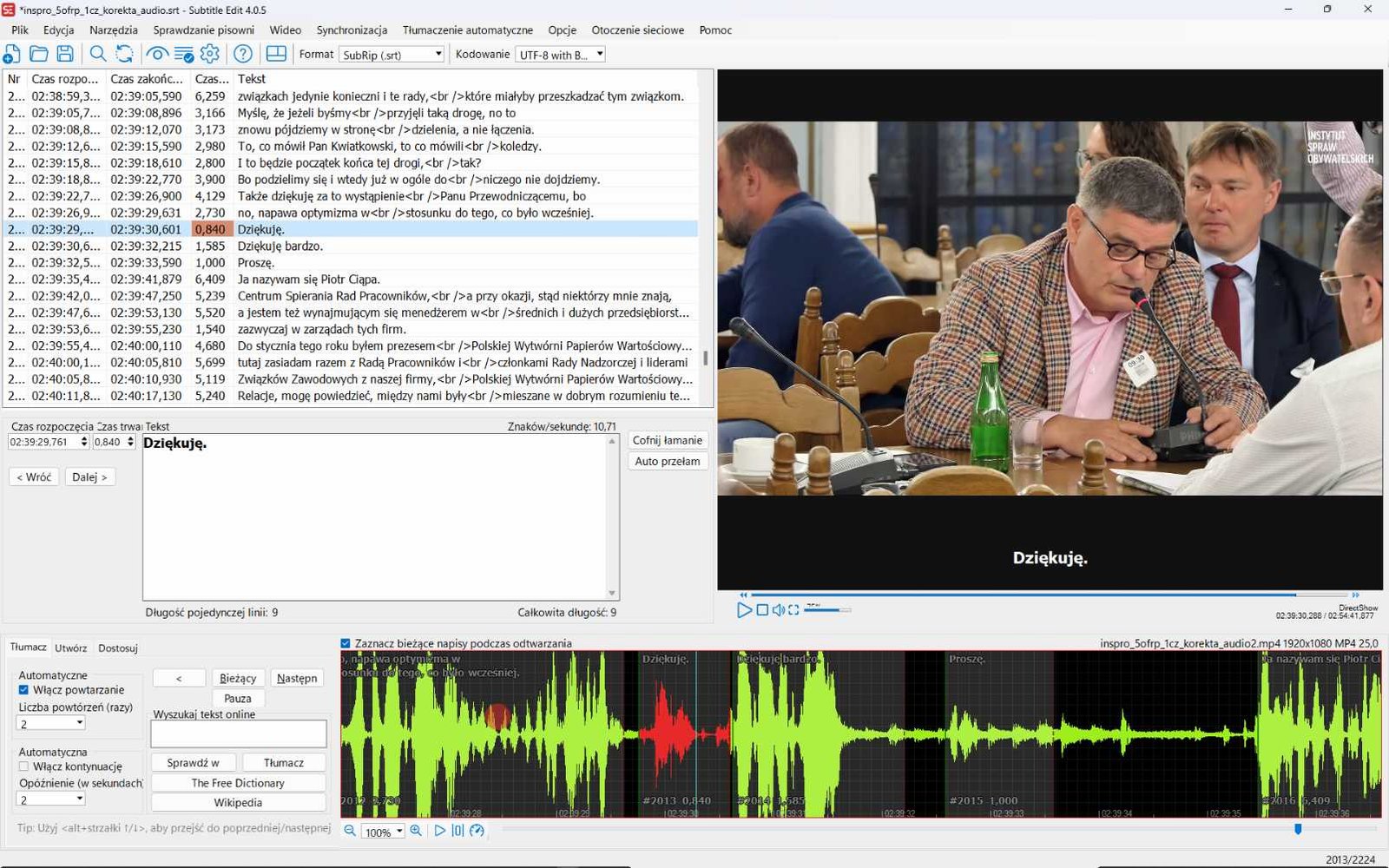Enter fullscreen via the video fullscreen icon
Image resolution: width=1389 pixels, height=868 pixels.
793,610
